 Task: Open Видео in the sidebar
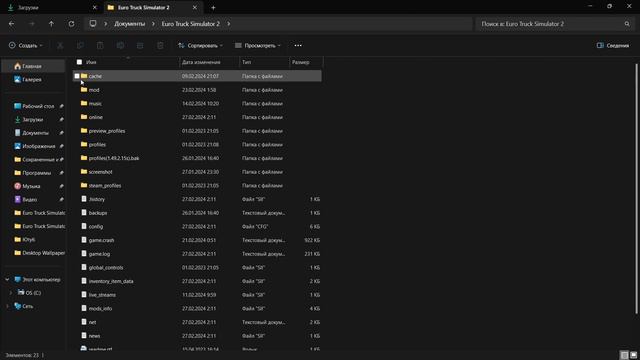tap(30, 200)
